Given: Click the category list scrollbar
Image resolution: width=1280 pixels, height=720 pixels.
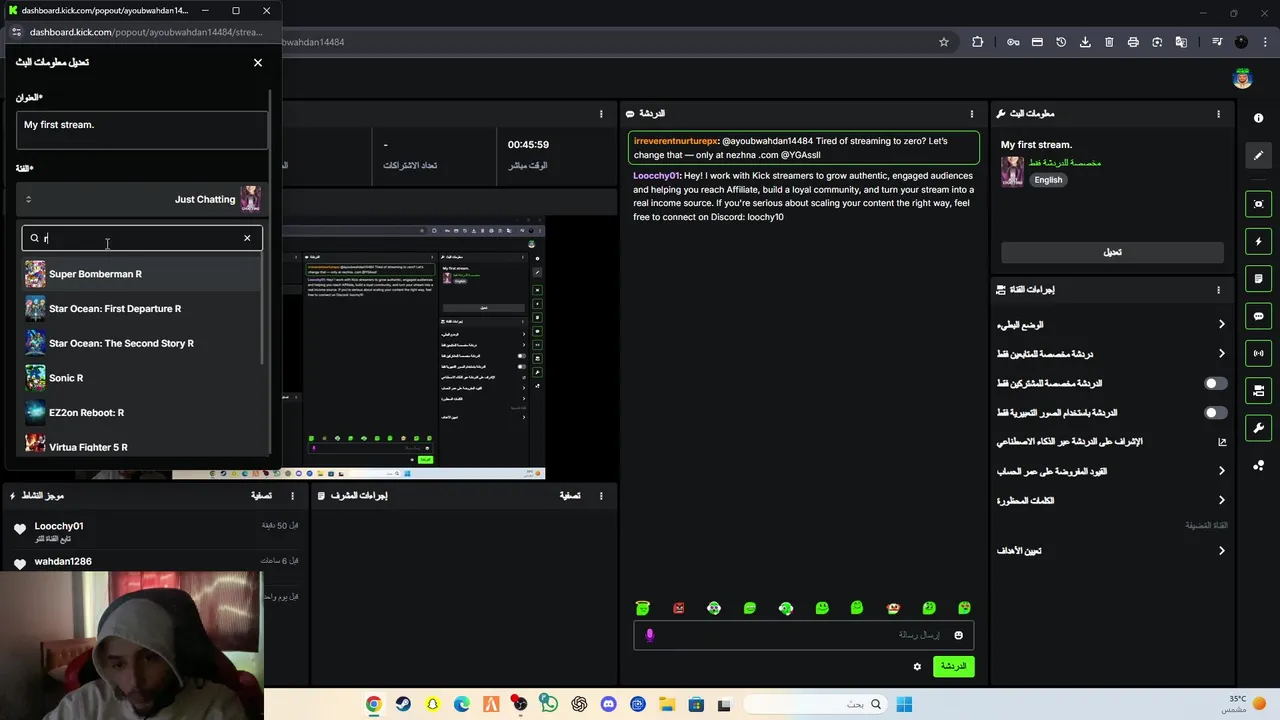Looking at the screenshot, I should (x=264, y=310).
